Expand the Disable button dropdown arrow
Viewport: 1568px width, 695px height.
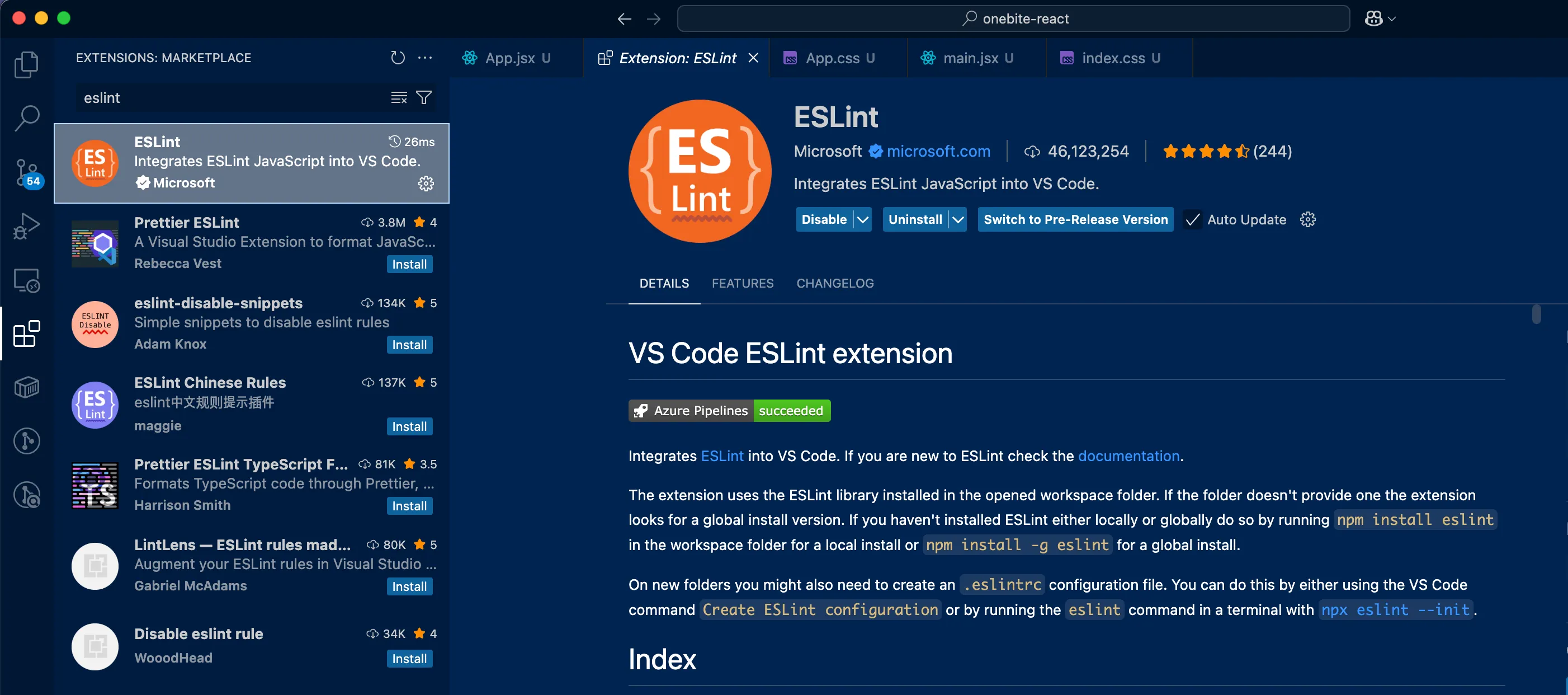tap(862, 220)
